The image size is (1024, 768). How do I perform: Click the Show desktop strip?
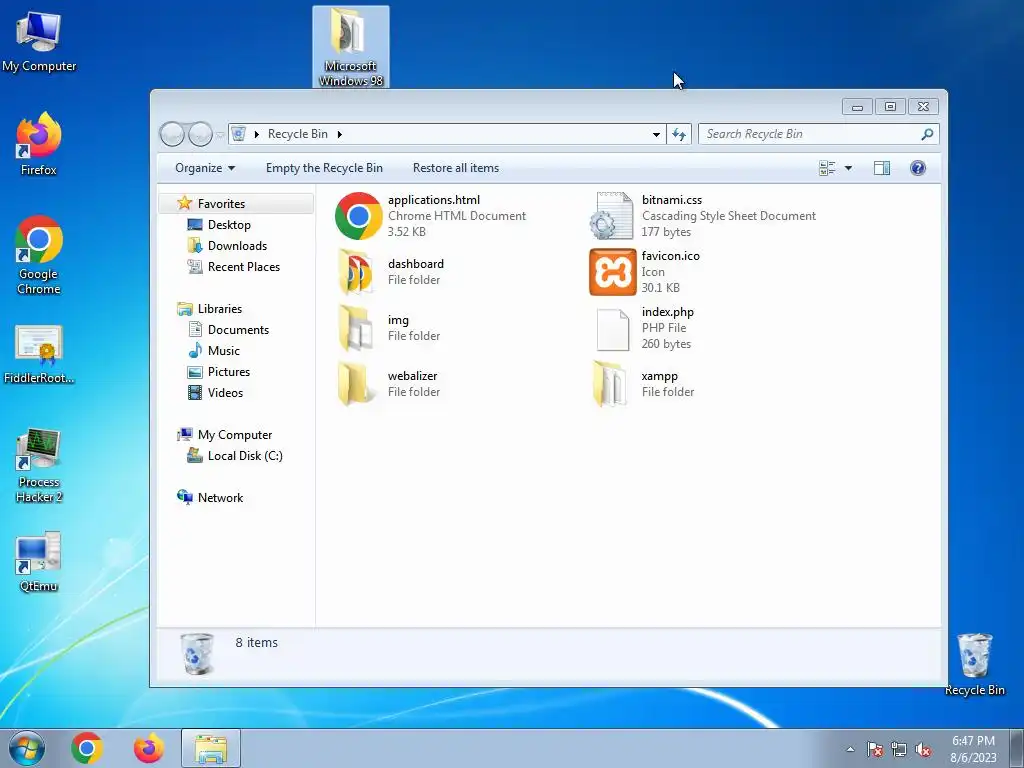(1017, 748)
